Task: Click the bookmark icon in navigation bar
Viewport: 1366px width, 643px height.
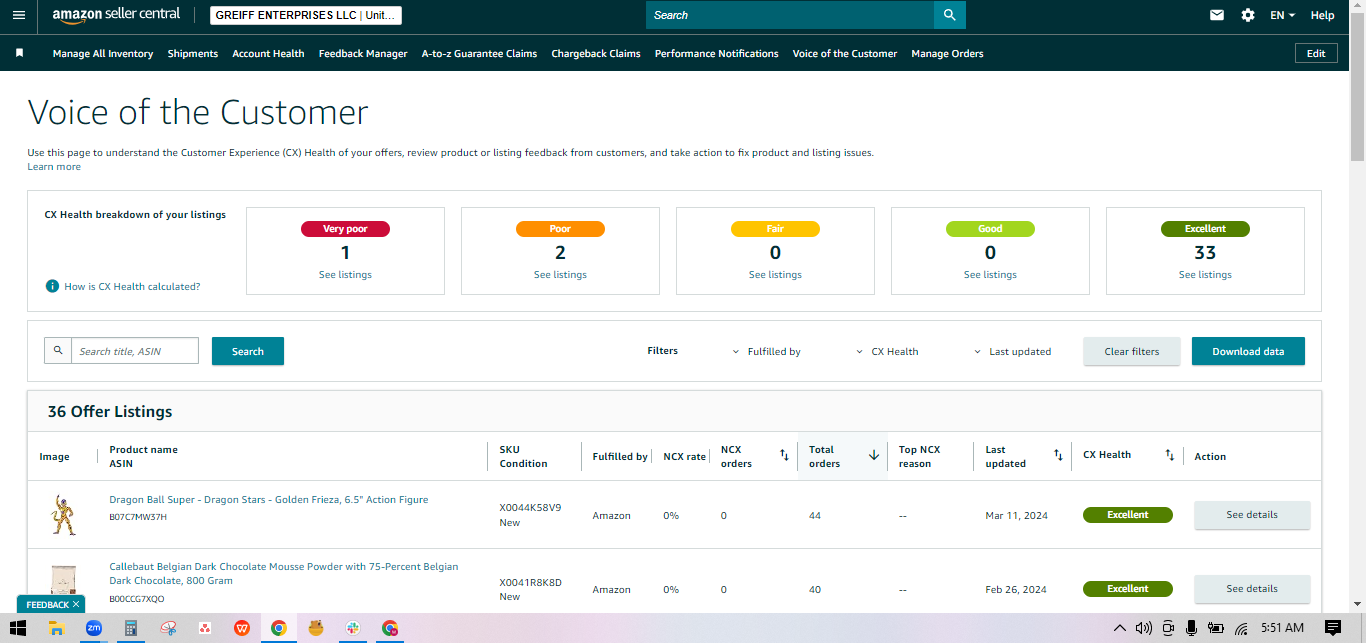Action: click(19, 53)
